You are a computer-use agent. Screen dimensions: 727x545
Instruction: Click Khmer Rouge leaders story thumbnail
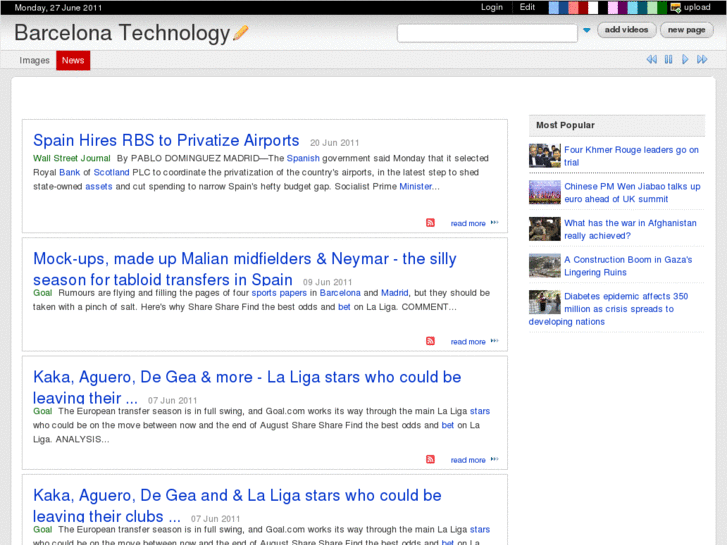click(x=545, y=155)
